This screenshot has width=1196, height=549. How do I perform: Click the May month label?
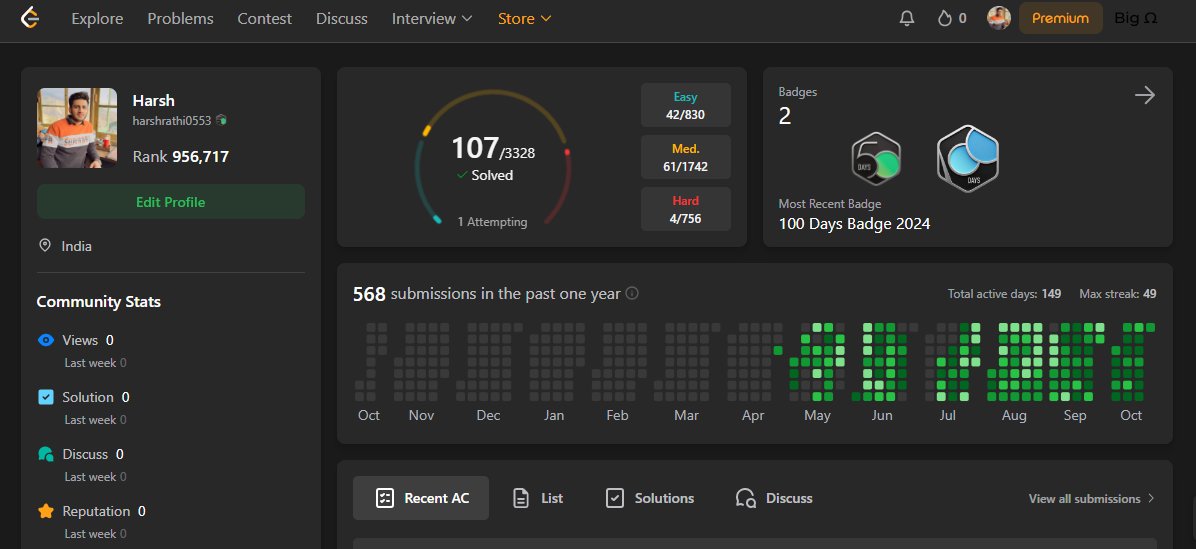[817, 416]
